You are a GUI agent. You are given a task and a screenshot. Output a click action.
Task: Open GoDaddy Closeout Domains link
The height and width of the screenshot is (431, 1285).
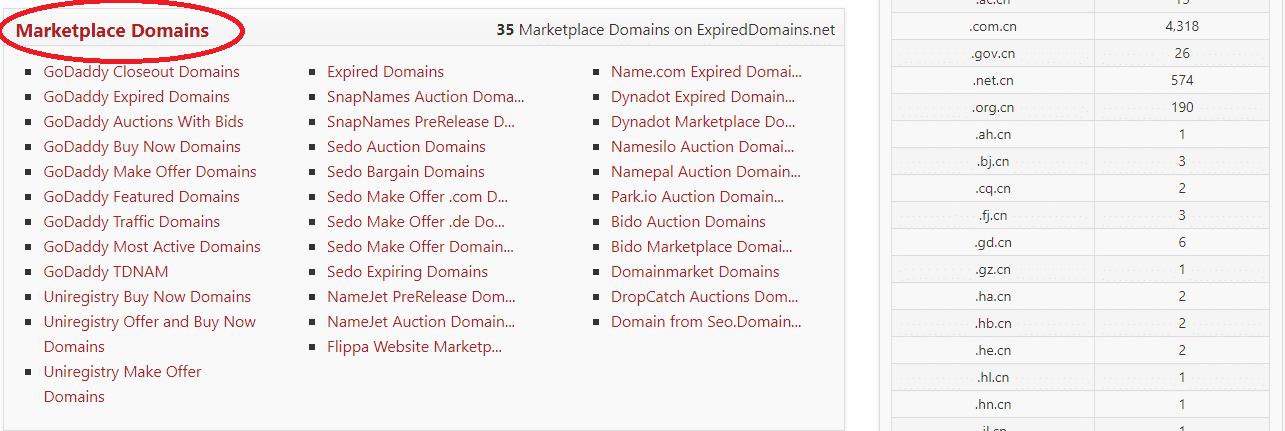pos(141,72)
